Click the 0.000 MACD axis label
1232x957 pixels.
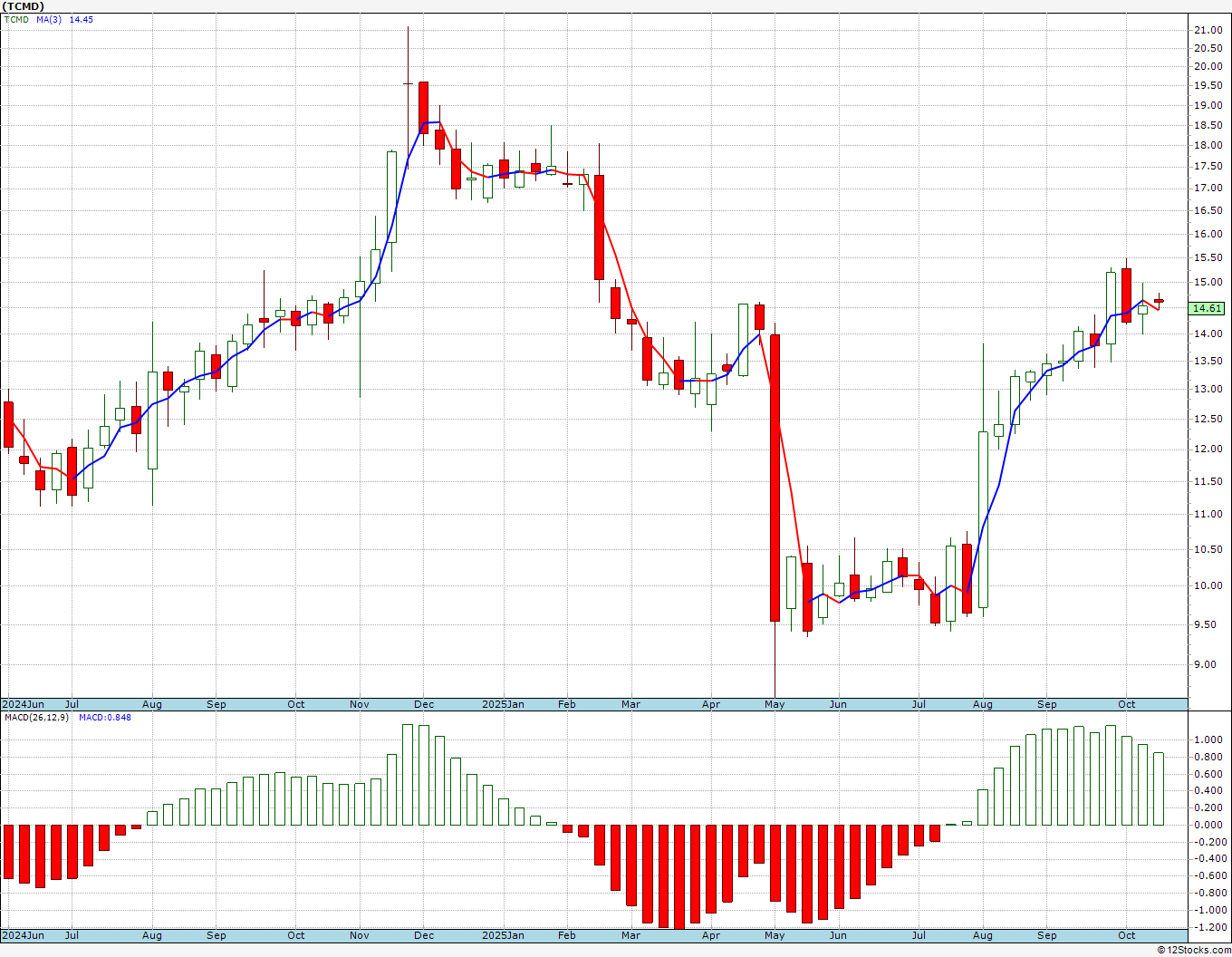pyautogui.click(x=1207, y=825)
